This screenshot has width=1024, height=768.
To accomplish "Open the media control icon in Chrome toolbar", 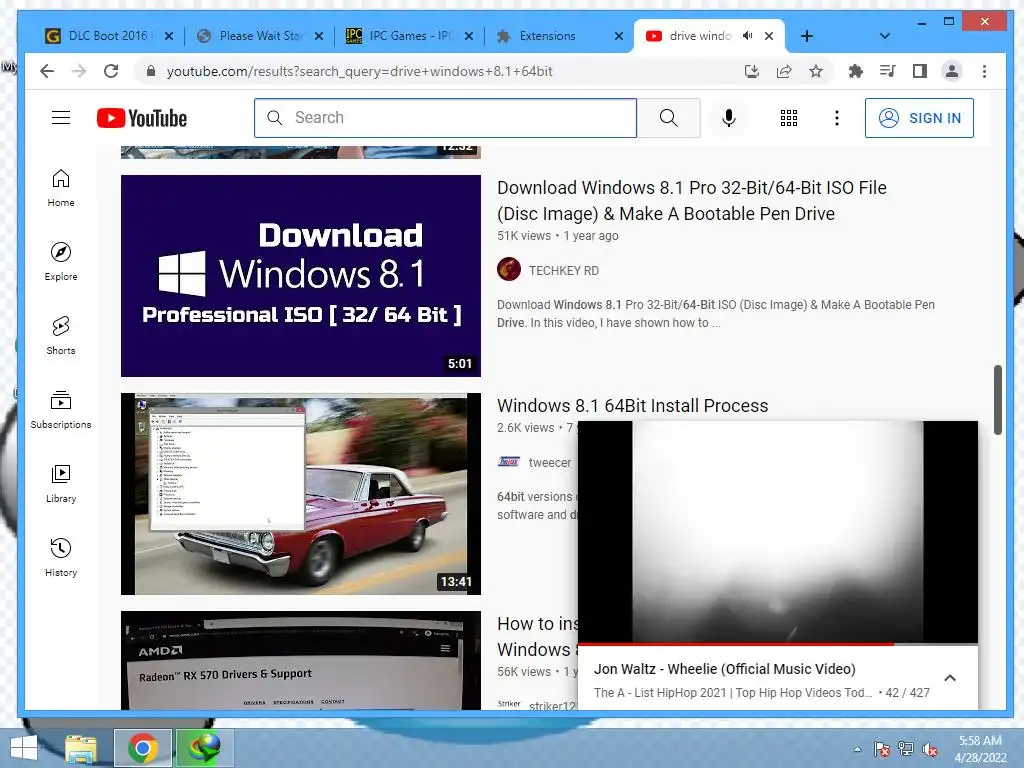I will [x=888, y=71].
